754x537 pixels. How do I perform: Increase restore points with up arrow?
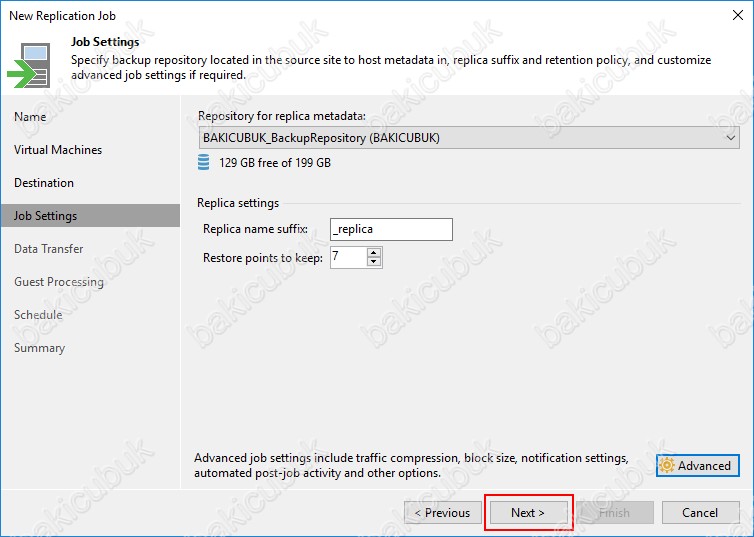[374, 252]
